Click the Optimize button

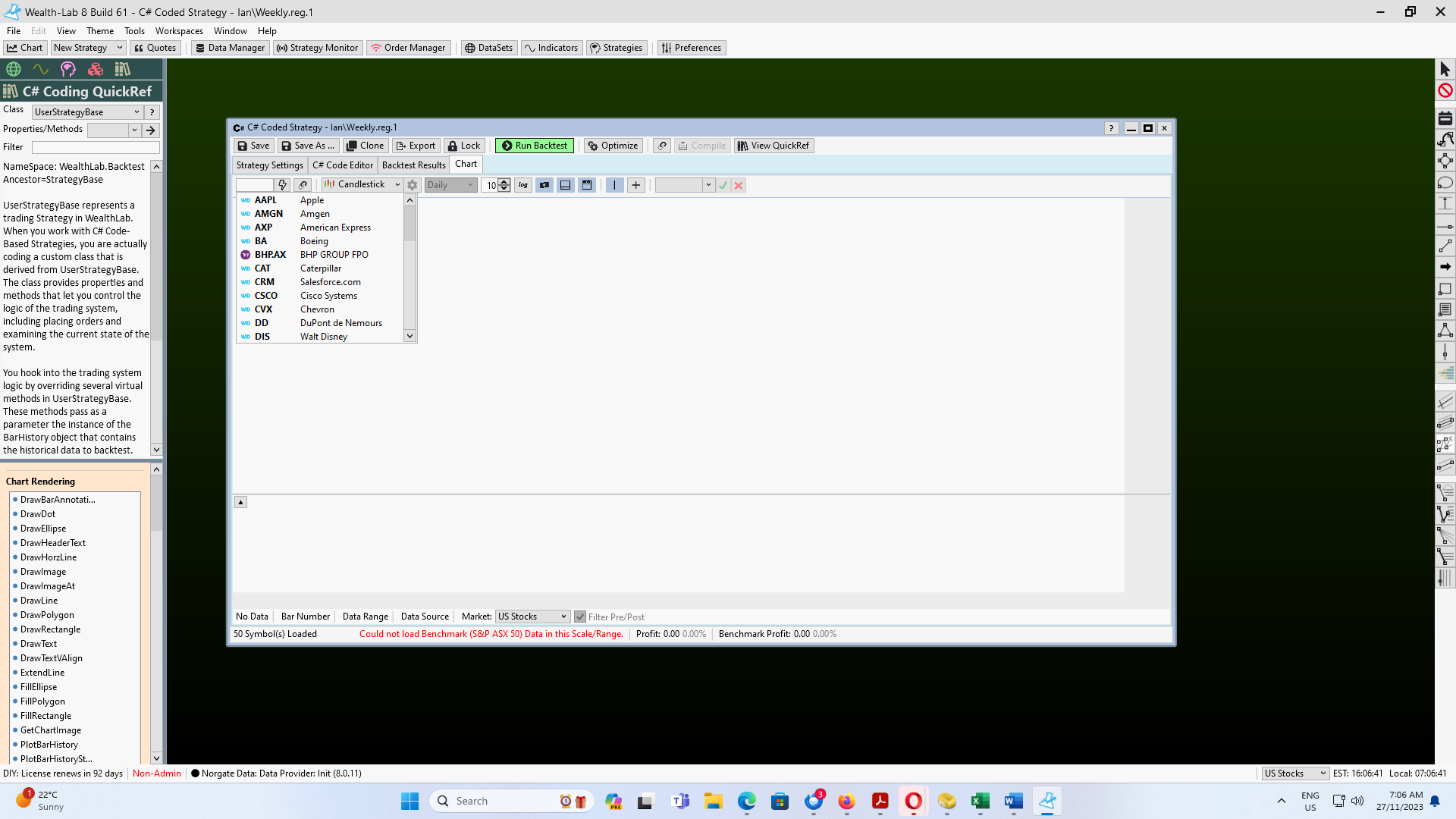click(x=613, y=146)
